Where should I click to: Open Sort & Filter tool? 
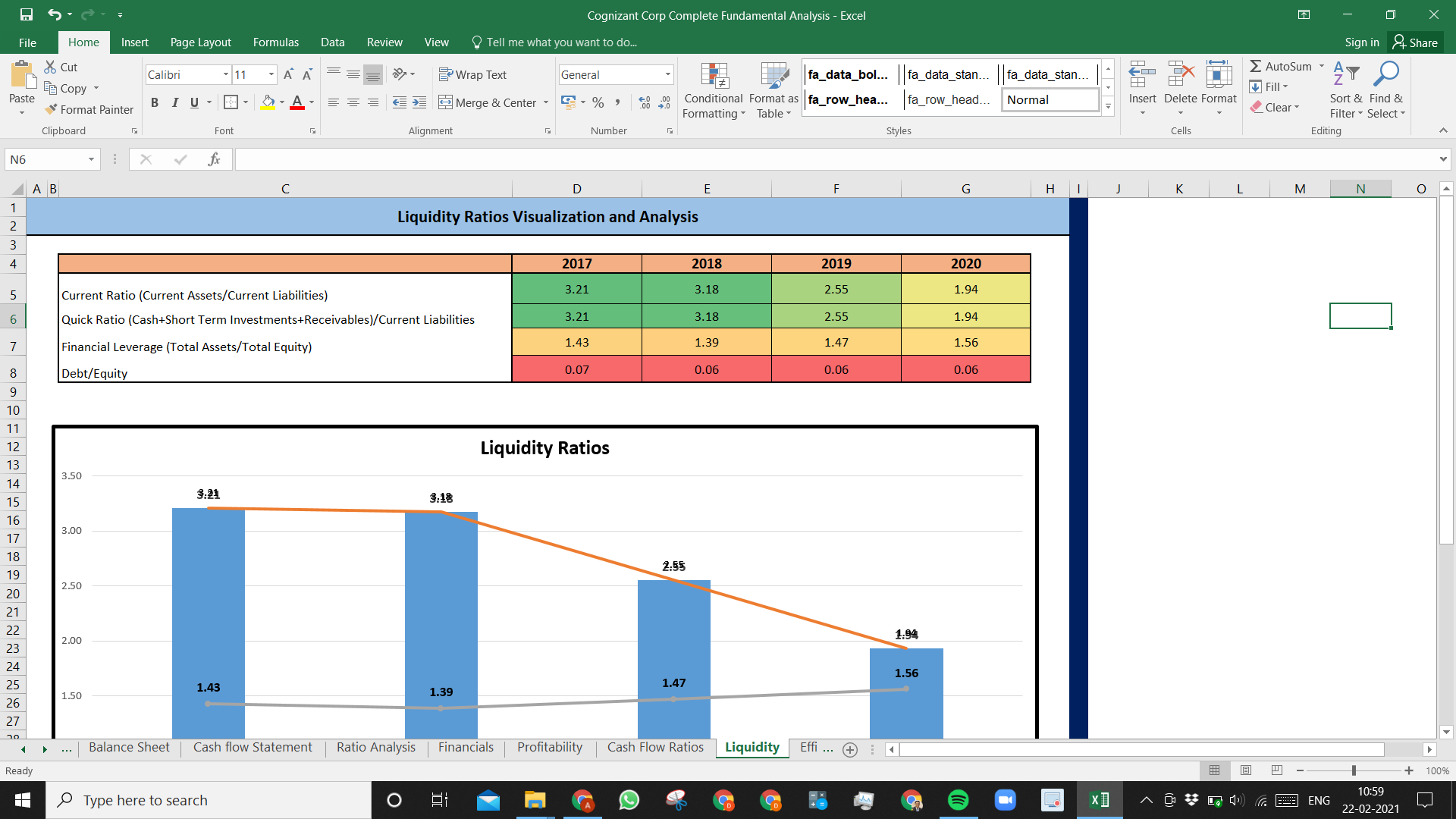tap(1346, 89)
